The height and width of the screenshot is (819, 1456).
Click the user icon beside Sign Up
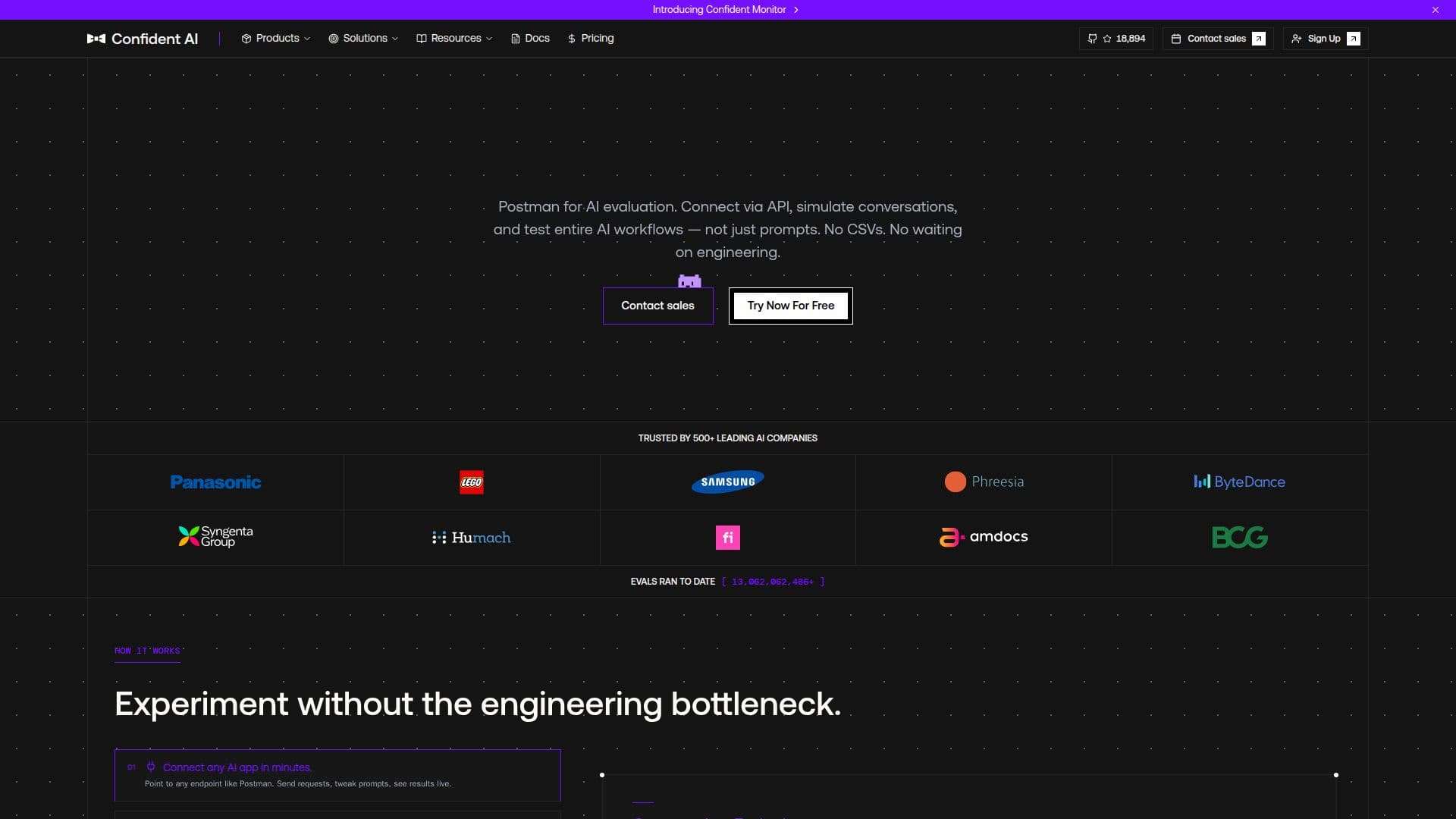(1297, 39)
